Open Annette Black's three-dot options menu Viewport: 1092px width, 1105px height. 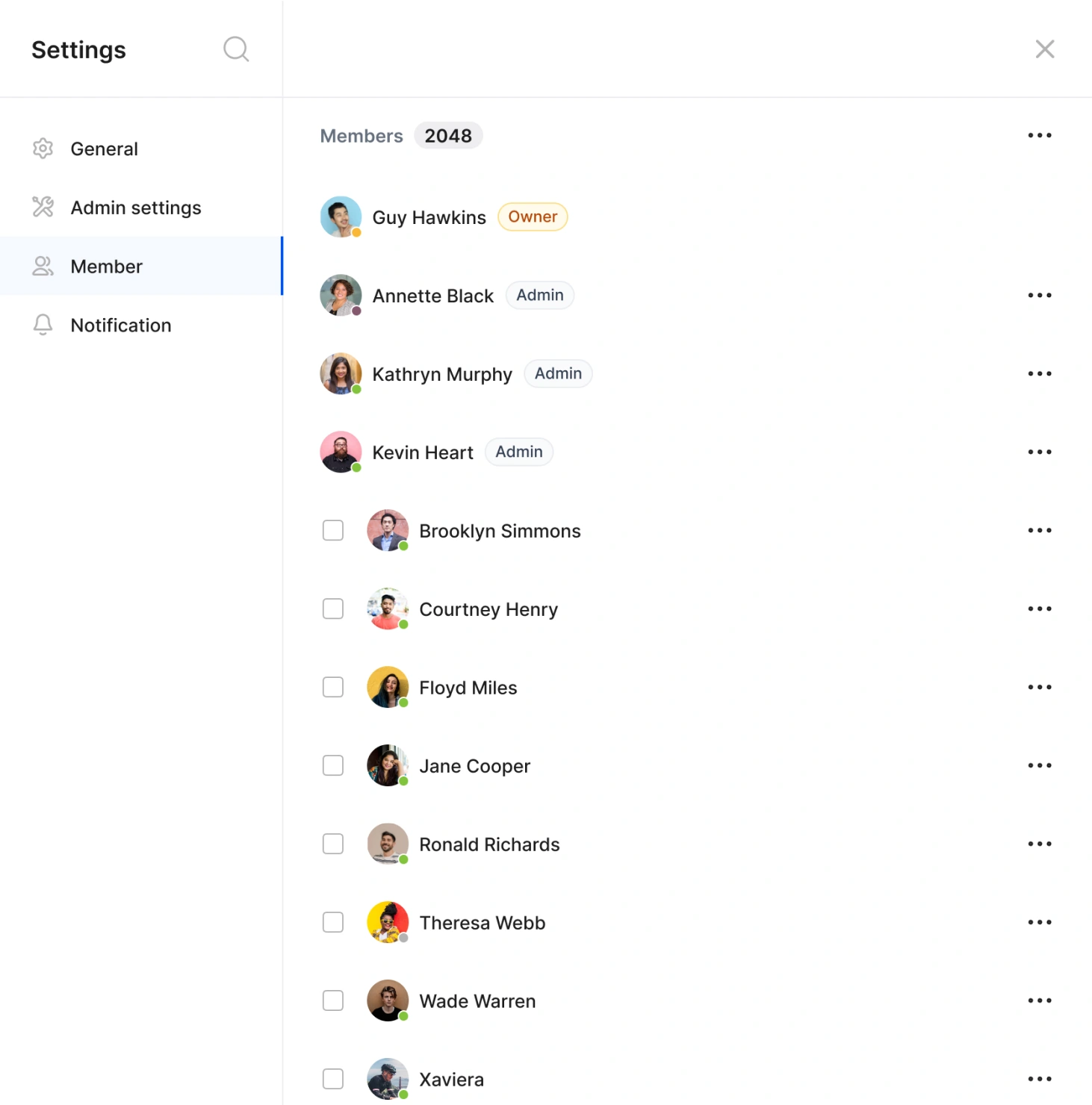(x=1039, y=296)
